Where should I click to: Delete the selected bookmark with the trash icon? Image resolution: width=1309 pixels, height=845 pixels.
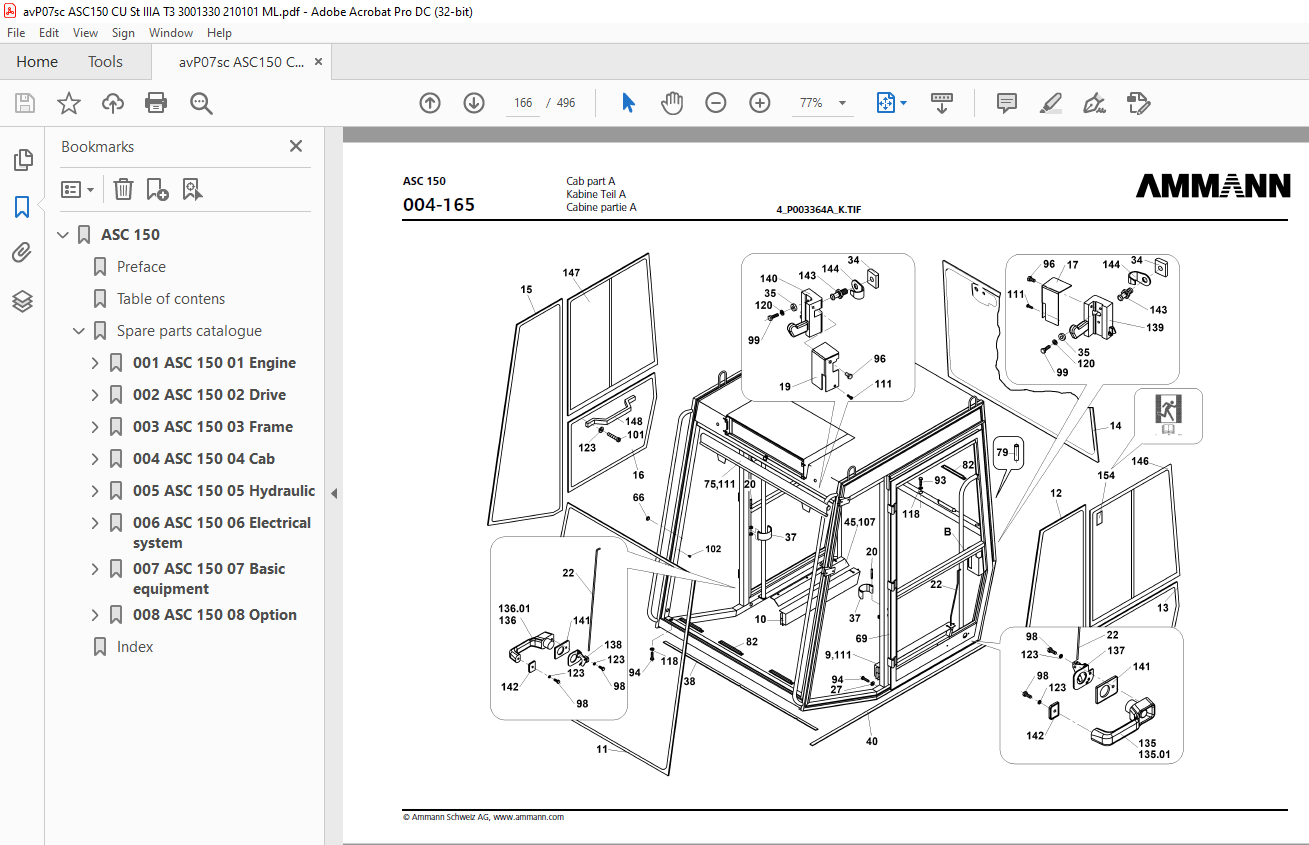click(123, 189)
